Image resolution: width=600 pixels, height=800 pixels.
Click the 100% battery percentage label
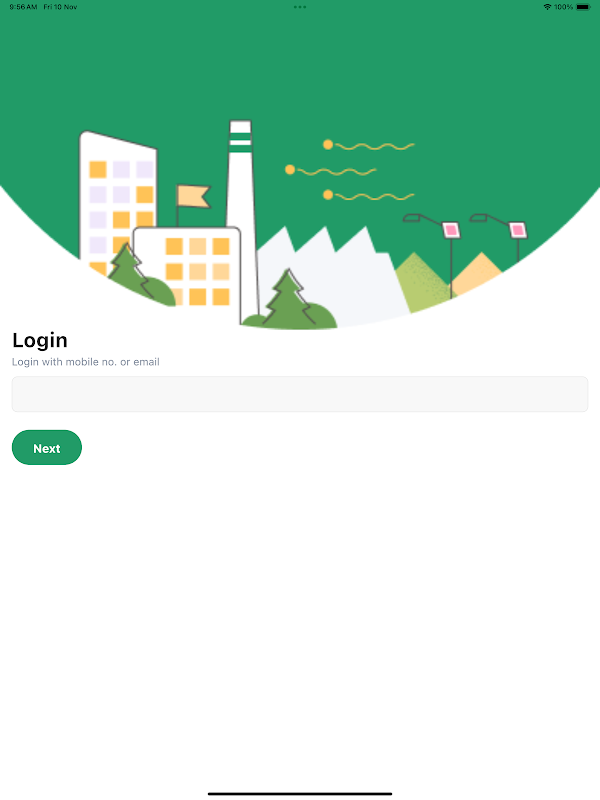click(563, 7)
